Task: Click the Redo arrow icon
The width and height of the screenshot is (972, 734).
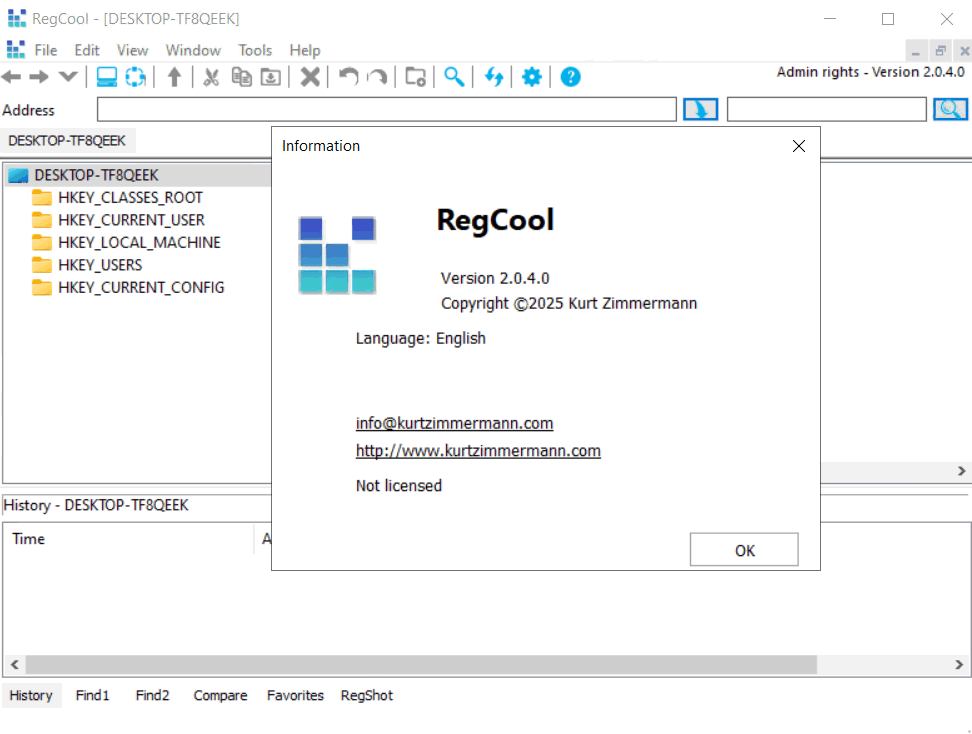Action: [x=377, y=77]
